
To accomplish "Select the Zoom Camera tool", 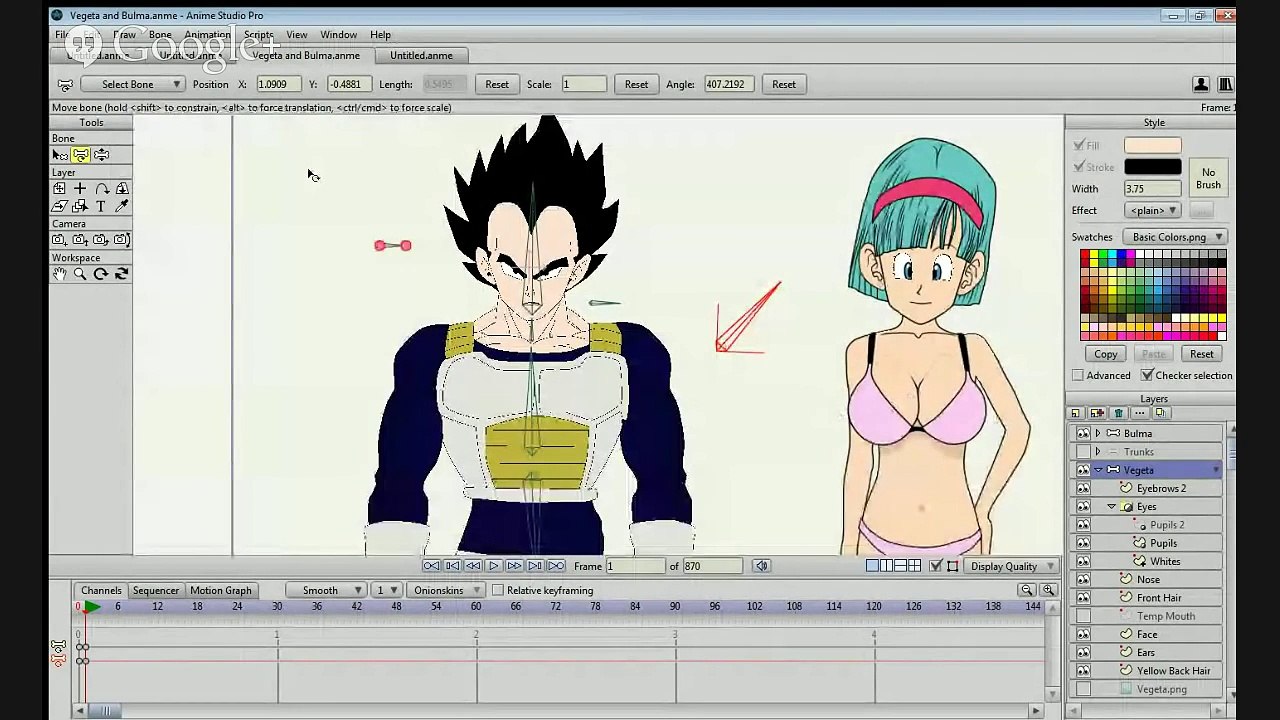I will pyautogui.click(x=80, y=240).
